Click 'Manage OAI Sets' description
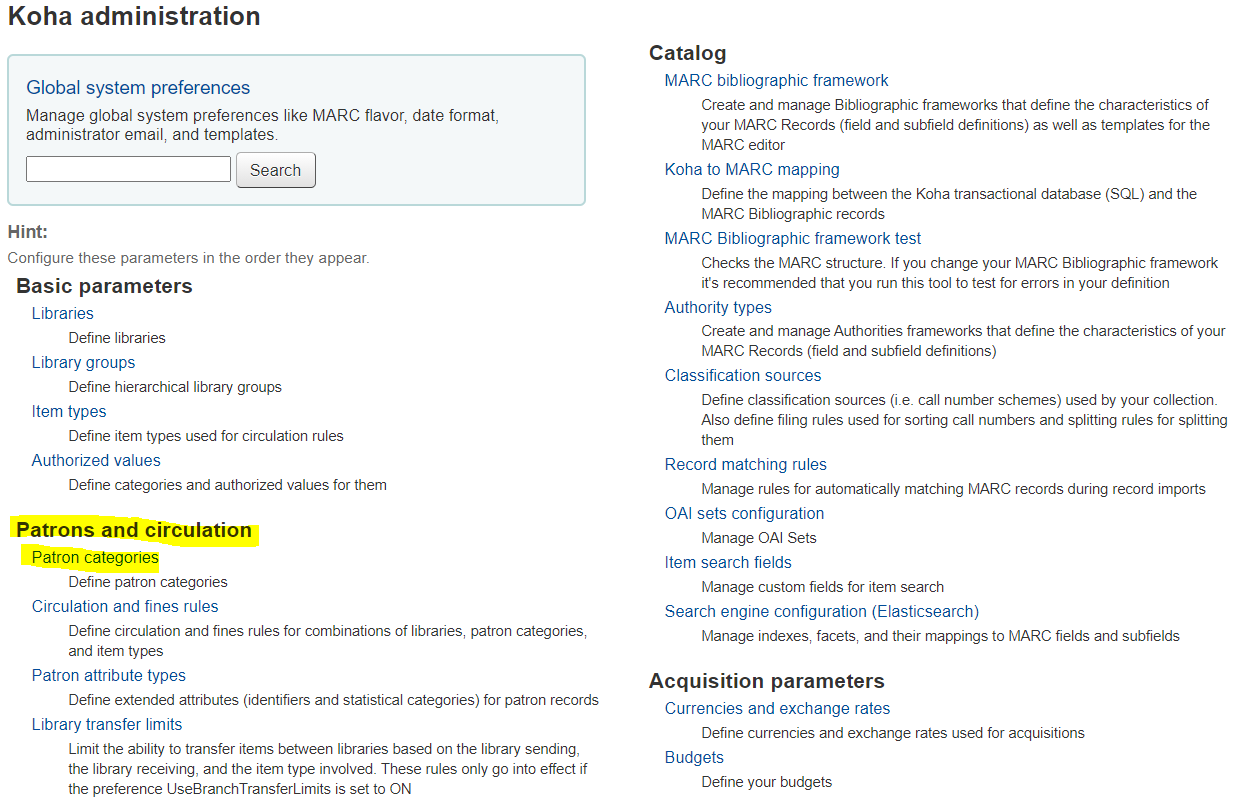This screenshot has width=1238, height=798. [759, 538]
